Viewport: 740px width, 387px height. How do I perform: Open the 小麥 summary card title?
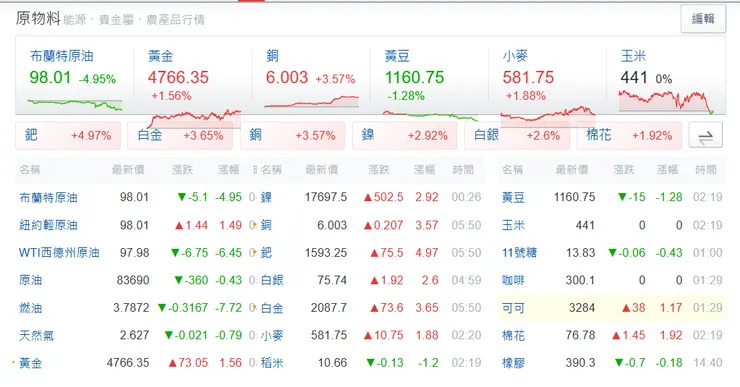click(x=515, y=56)
